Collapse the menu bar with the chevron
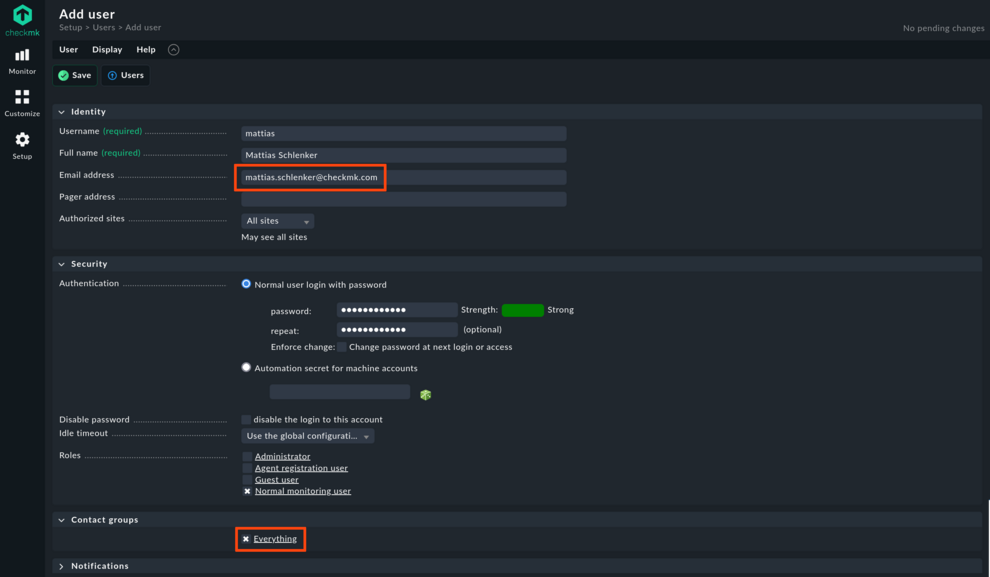990x577 pixels. [172, 48]
